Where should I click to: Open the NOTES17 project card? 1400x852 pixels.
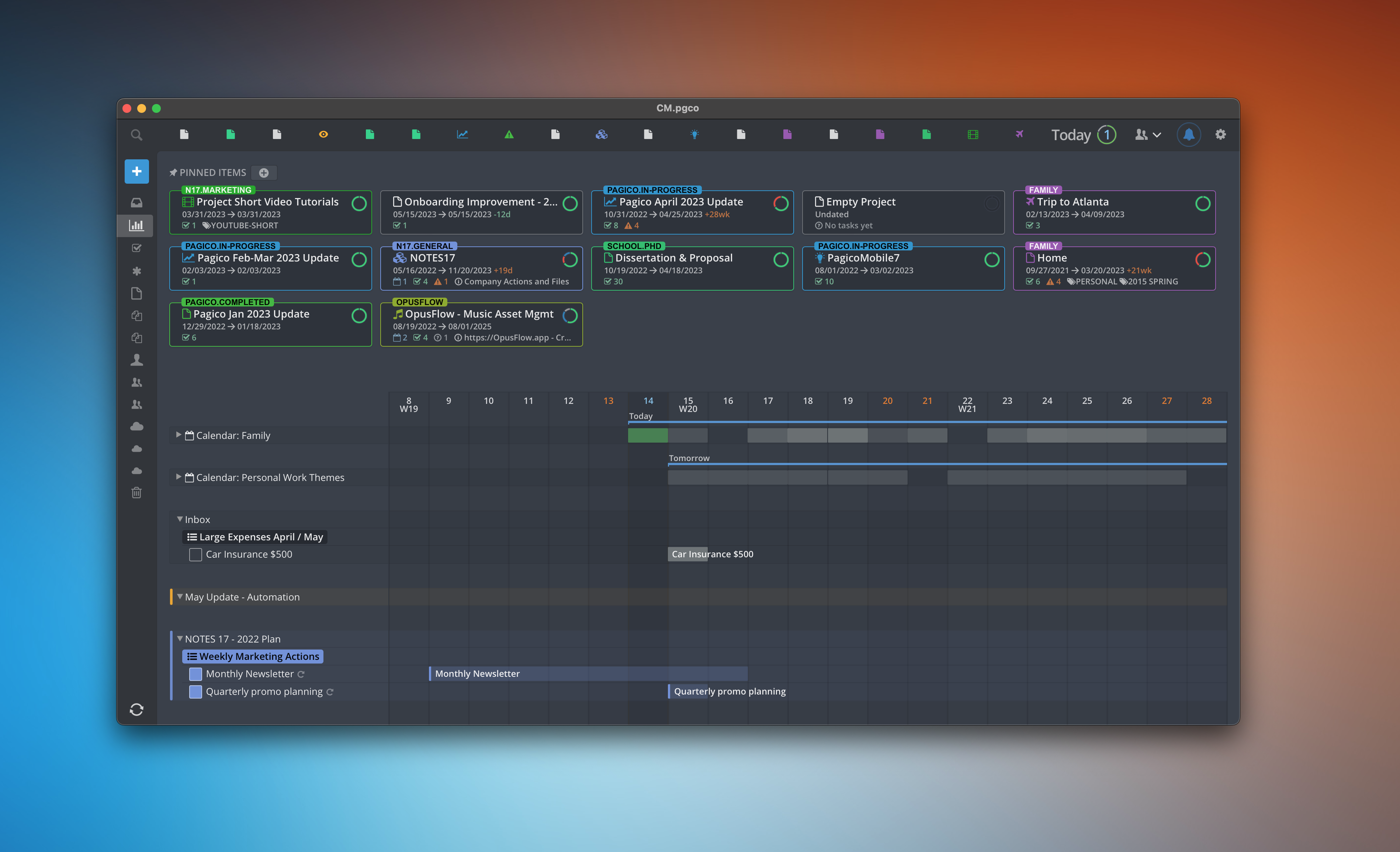(481, 268)
